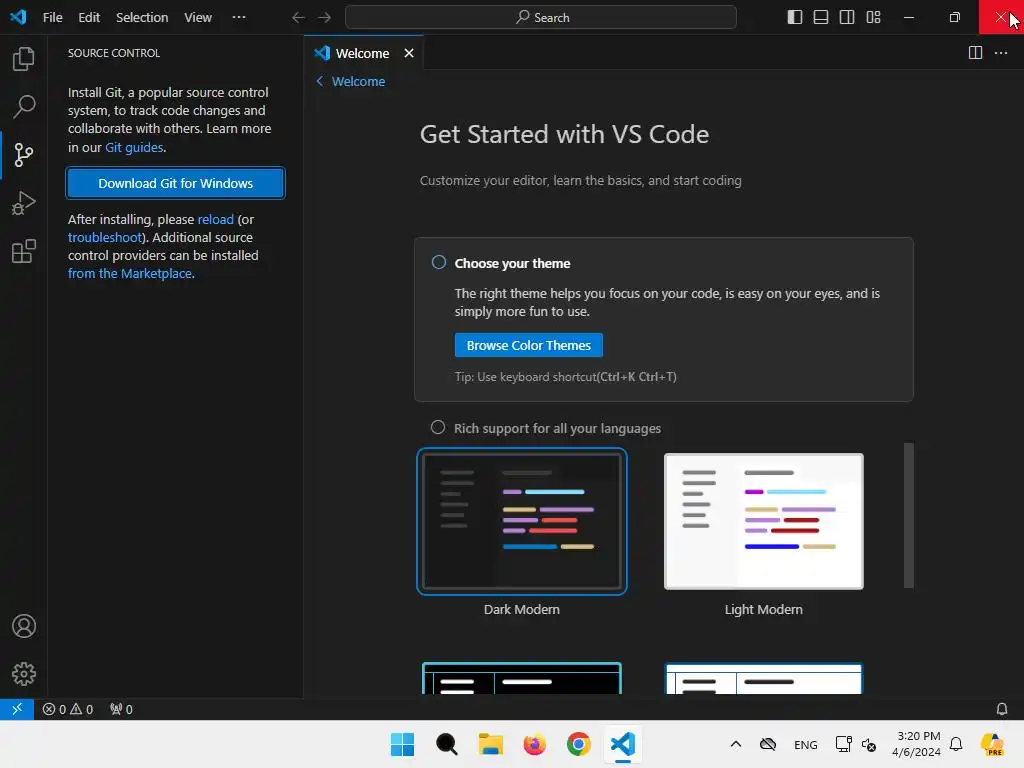Screen dimensions: 1024x768
Task: Mark the Choose your theme step done
Action: pos(439,262)
